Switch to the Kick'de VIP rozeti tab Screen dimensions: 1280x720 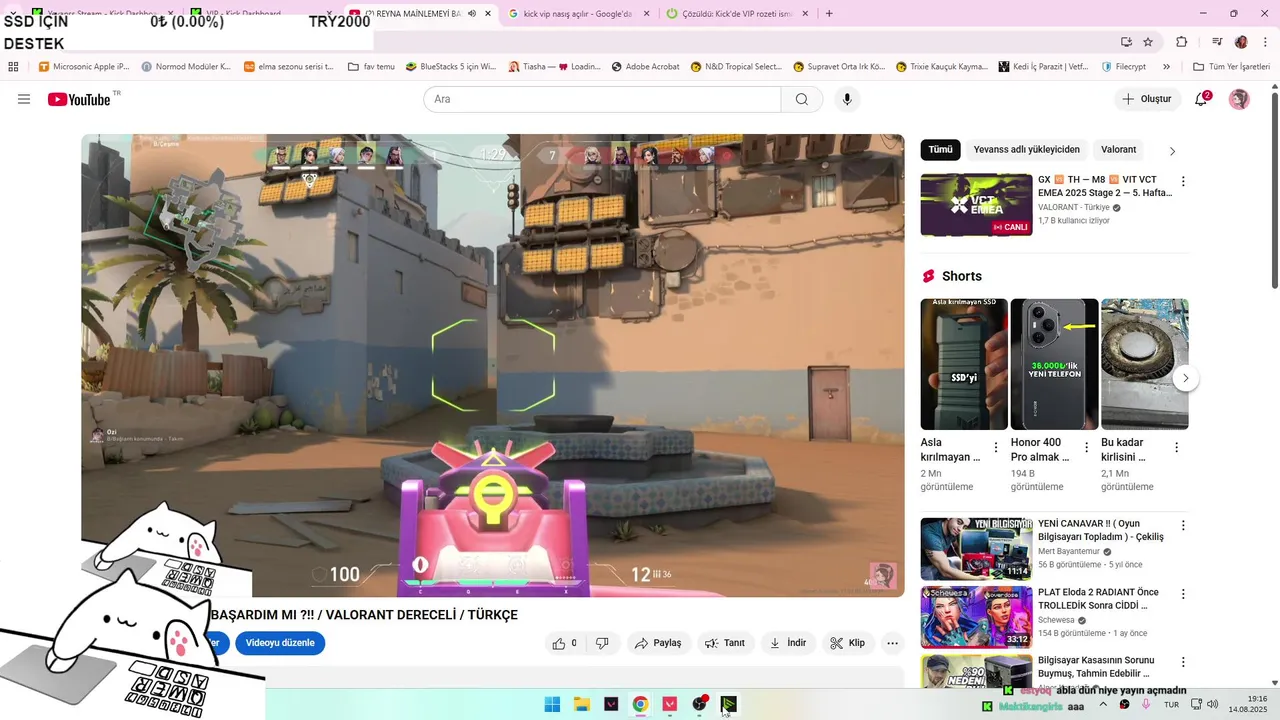[735, 14]
